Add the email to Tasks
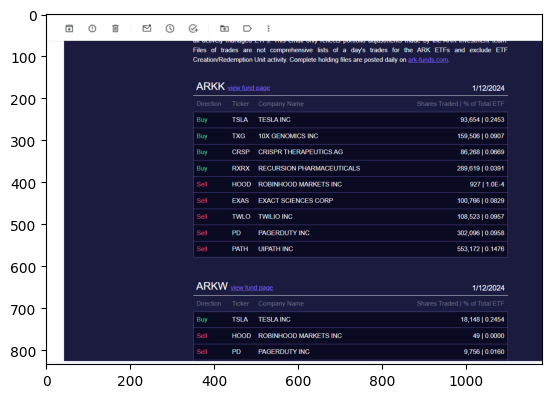This screenshot has height=398, width=552. click(x=193, y=29)
